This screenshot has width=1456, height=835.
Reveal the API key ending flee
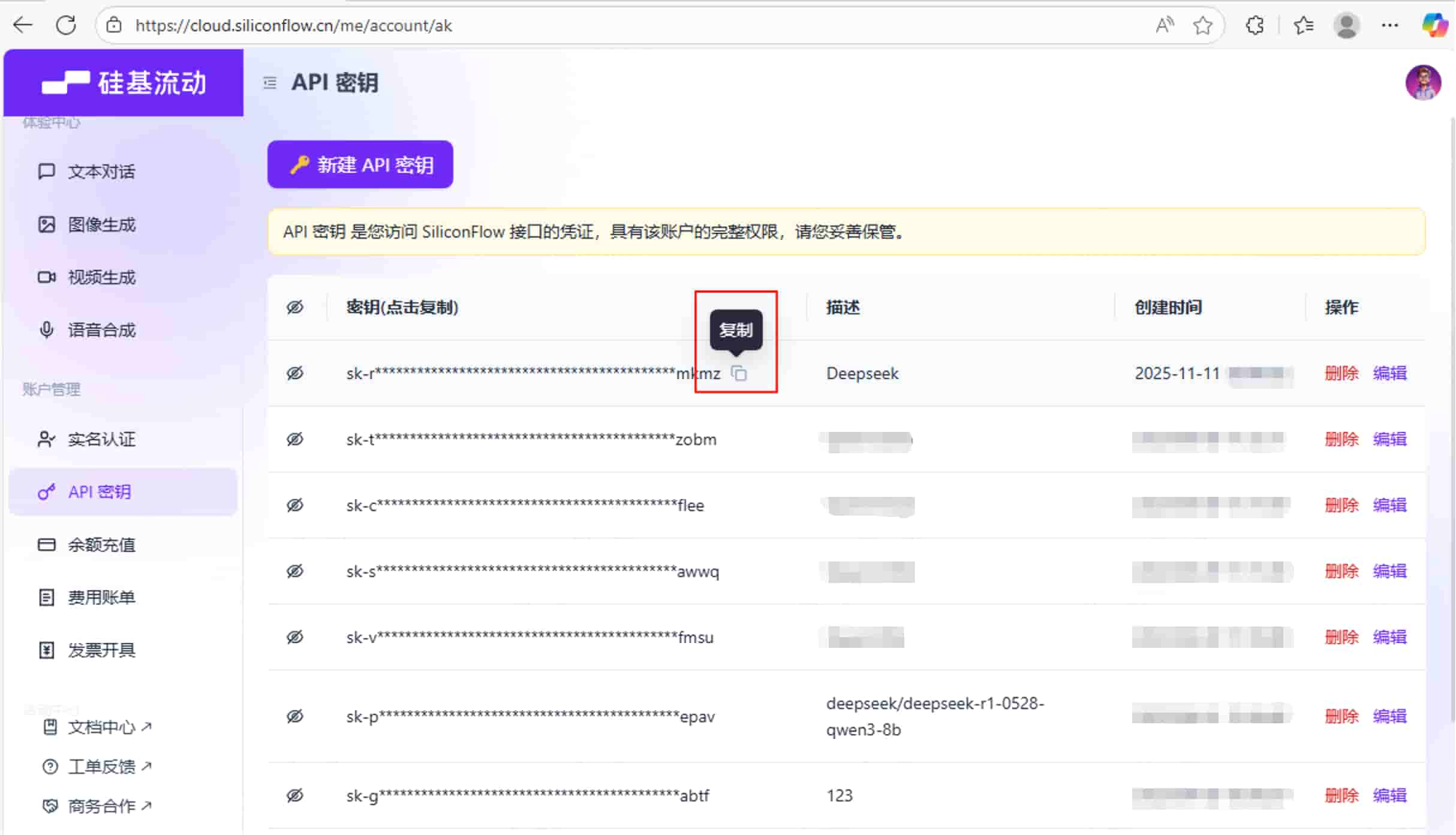click(295, 505)
